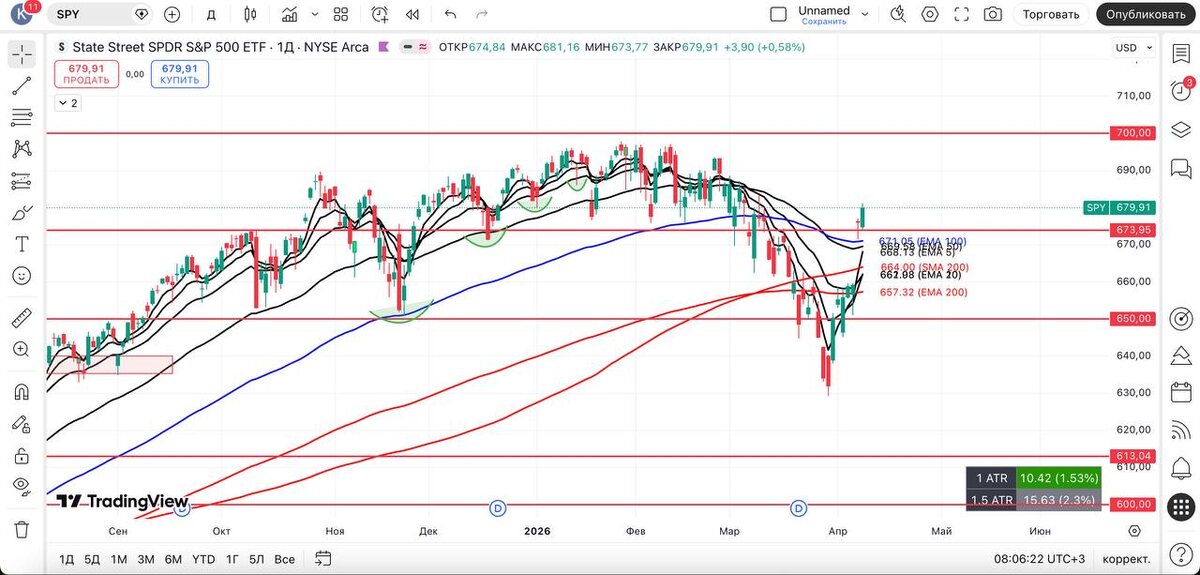Select the 5Д date range
This screenshot has width=1200, height=575.
tap(92, 559)
